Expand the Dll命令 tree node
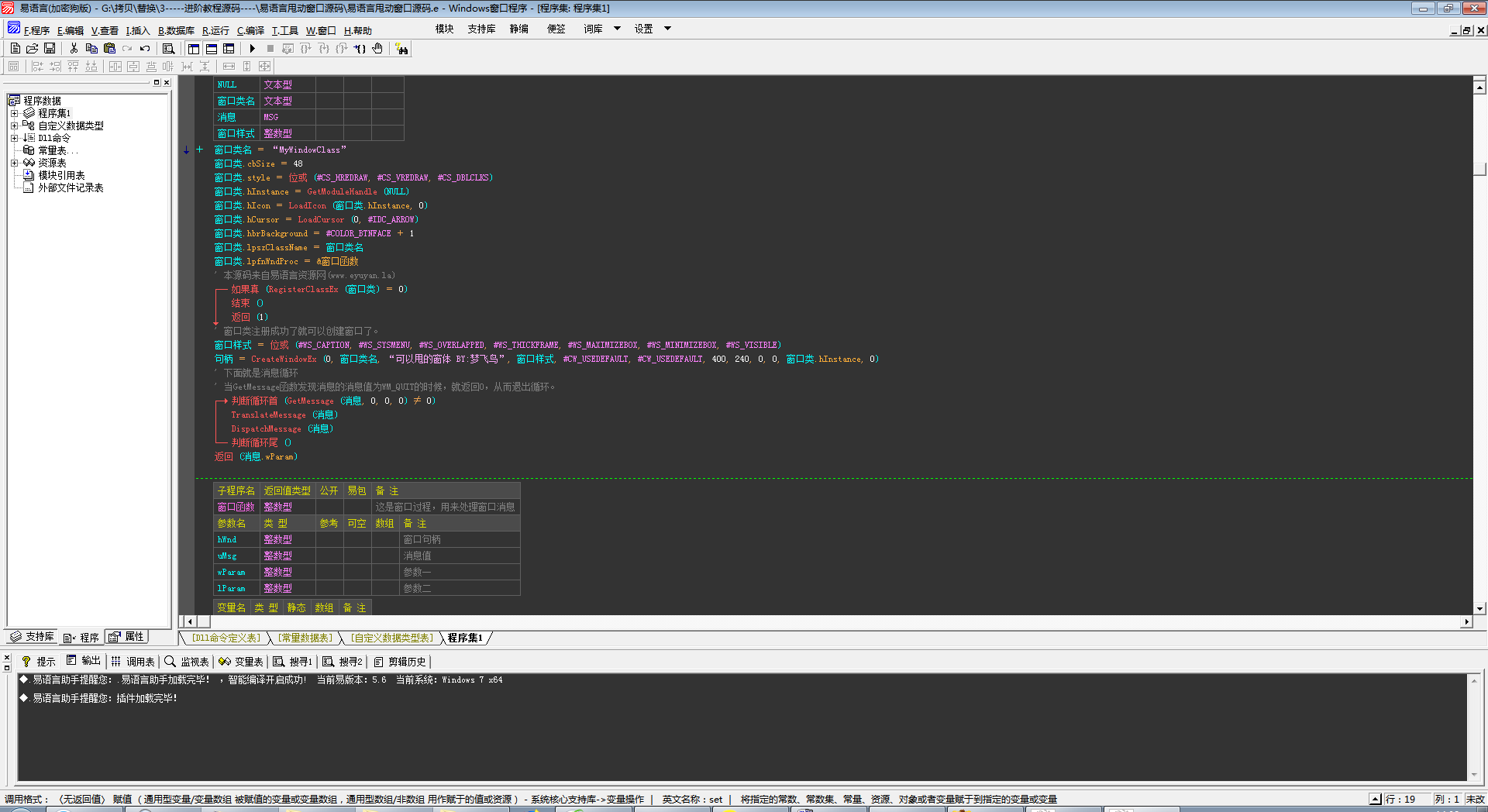 14,138
